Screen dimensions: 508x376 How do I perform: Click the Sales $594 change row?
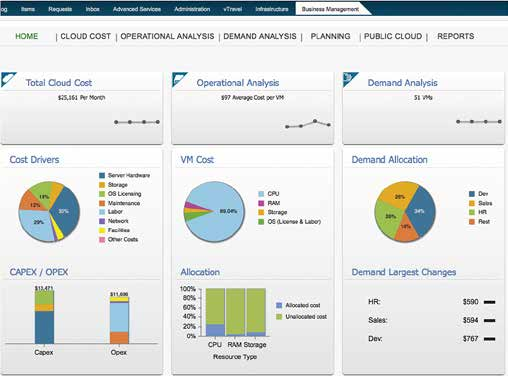[431, 320]
